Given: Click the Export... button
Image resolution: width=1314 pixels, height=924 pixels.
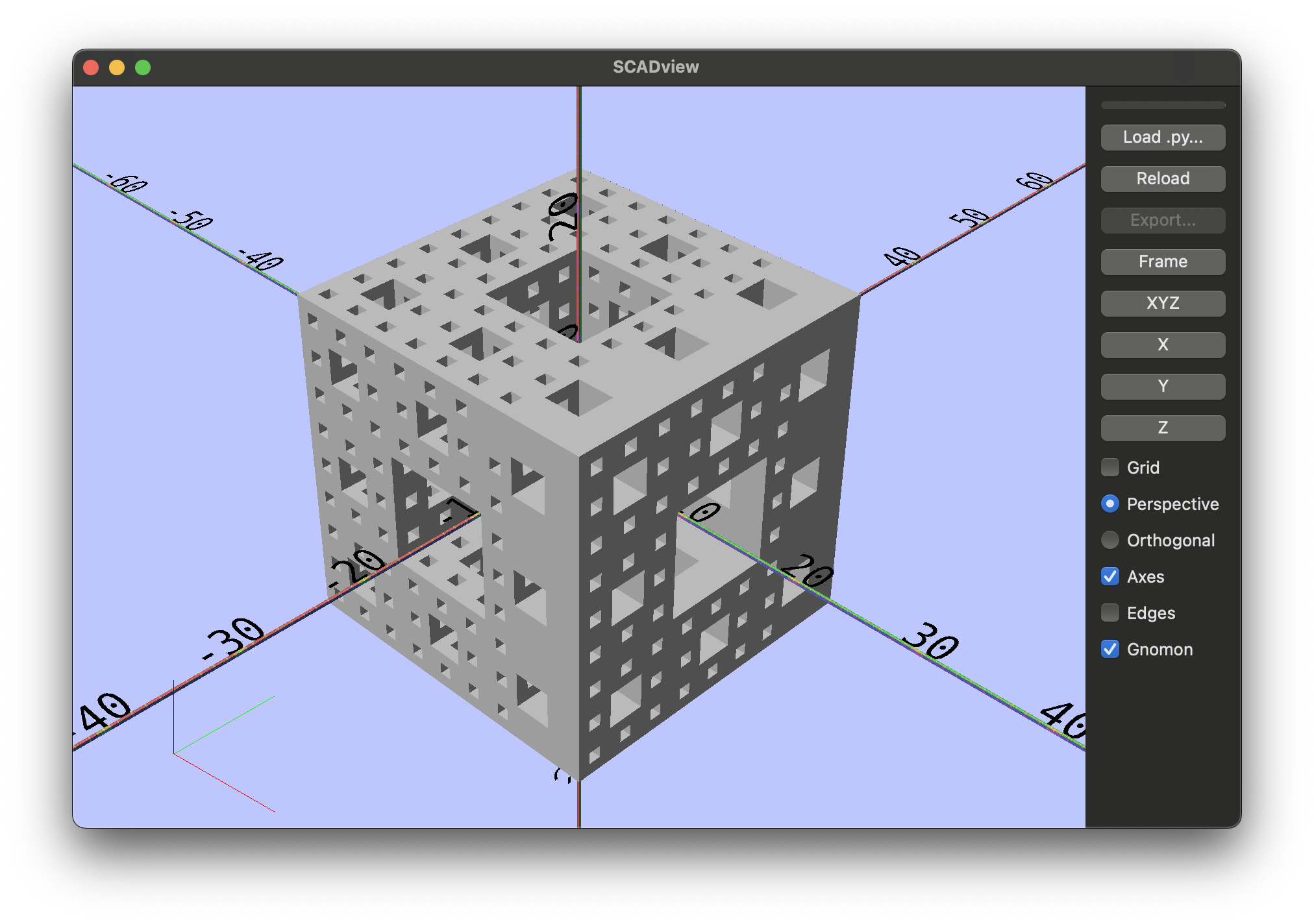Looking at the screenshot, I should pos(1163,221).
